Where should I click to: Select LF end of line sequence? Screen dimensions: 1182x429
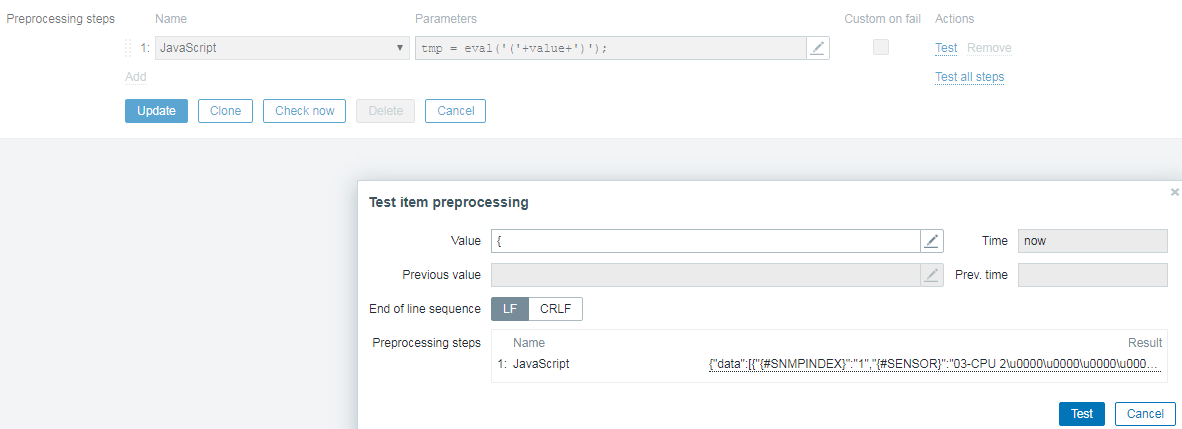[510, 309]
